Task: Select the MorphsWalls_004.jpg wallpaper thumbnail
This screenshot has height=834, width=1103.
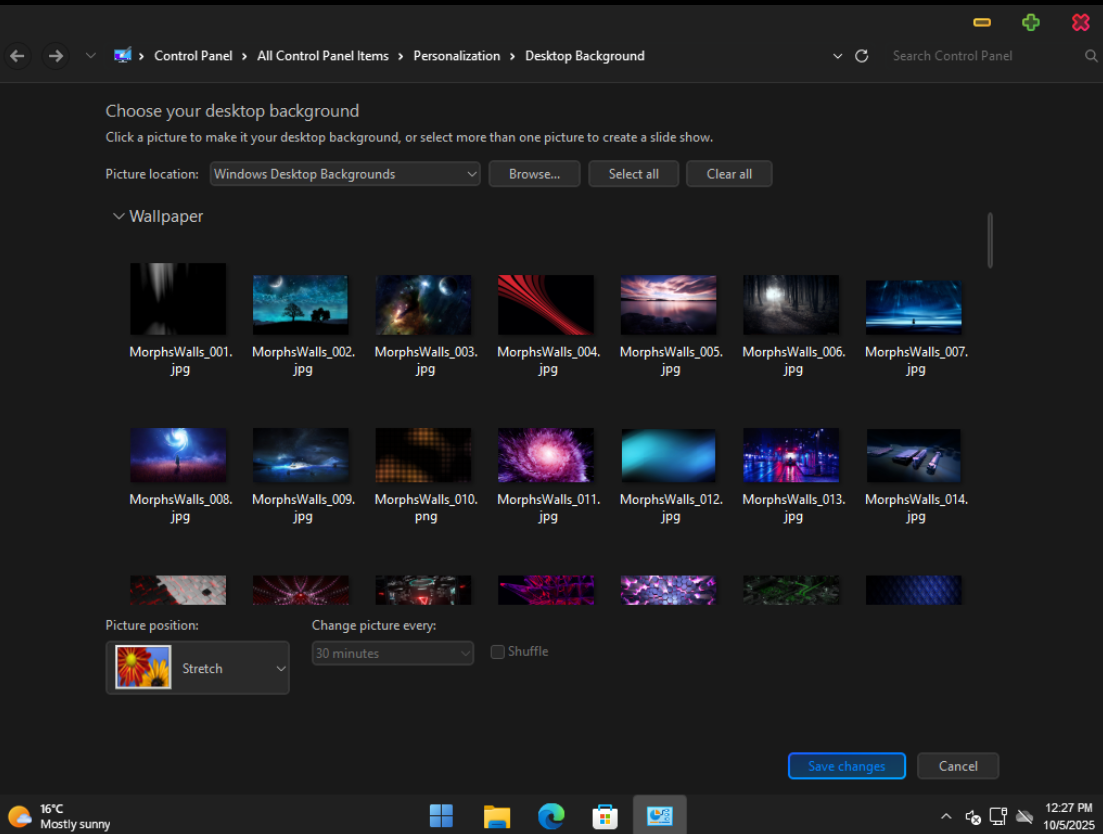Action: (546, 305)
